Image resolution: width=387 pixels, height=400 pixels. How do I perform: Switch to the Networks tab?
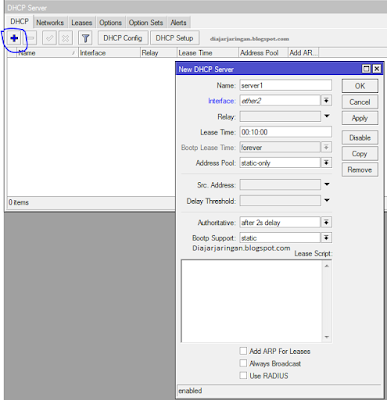click(50, 23)
